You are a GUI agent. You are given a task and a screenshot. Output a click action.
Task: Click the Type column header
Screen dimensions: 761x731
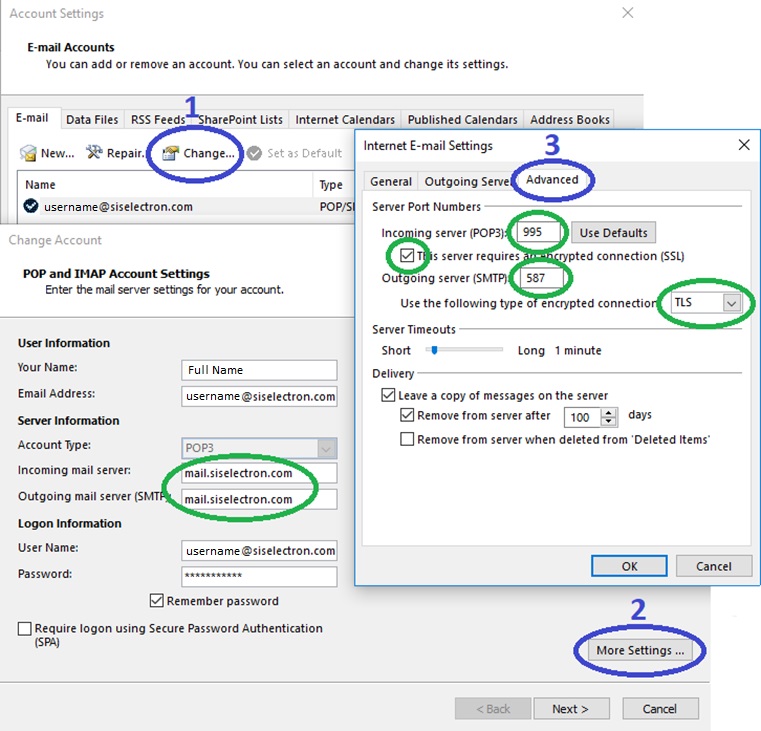coord(334,184)
